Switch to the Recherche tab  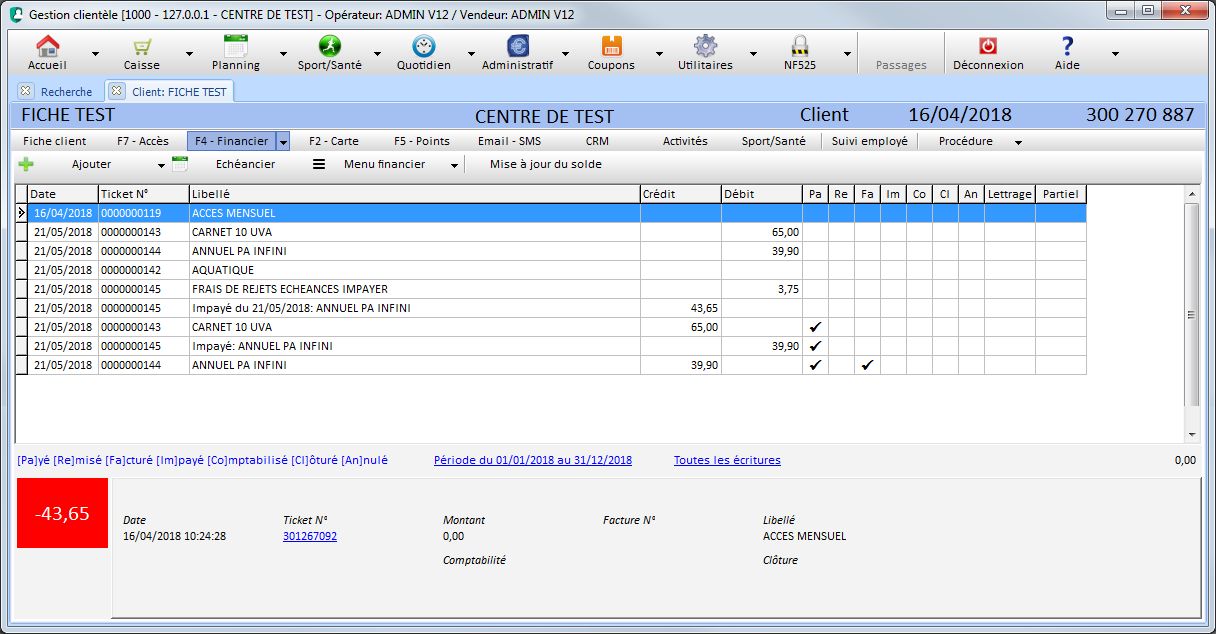click(x=66, y=92)
